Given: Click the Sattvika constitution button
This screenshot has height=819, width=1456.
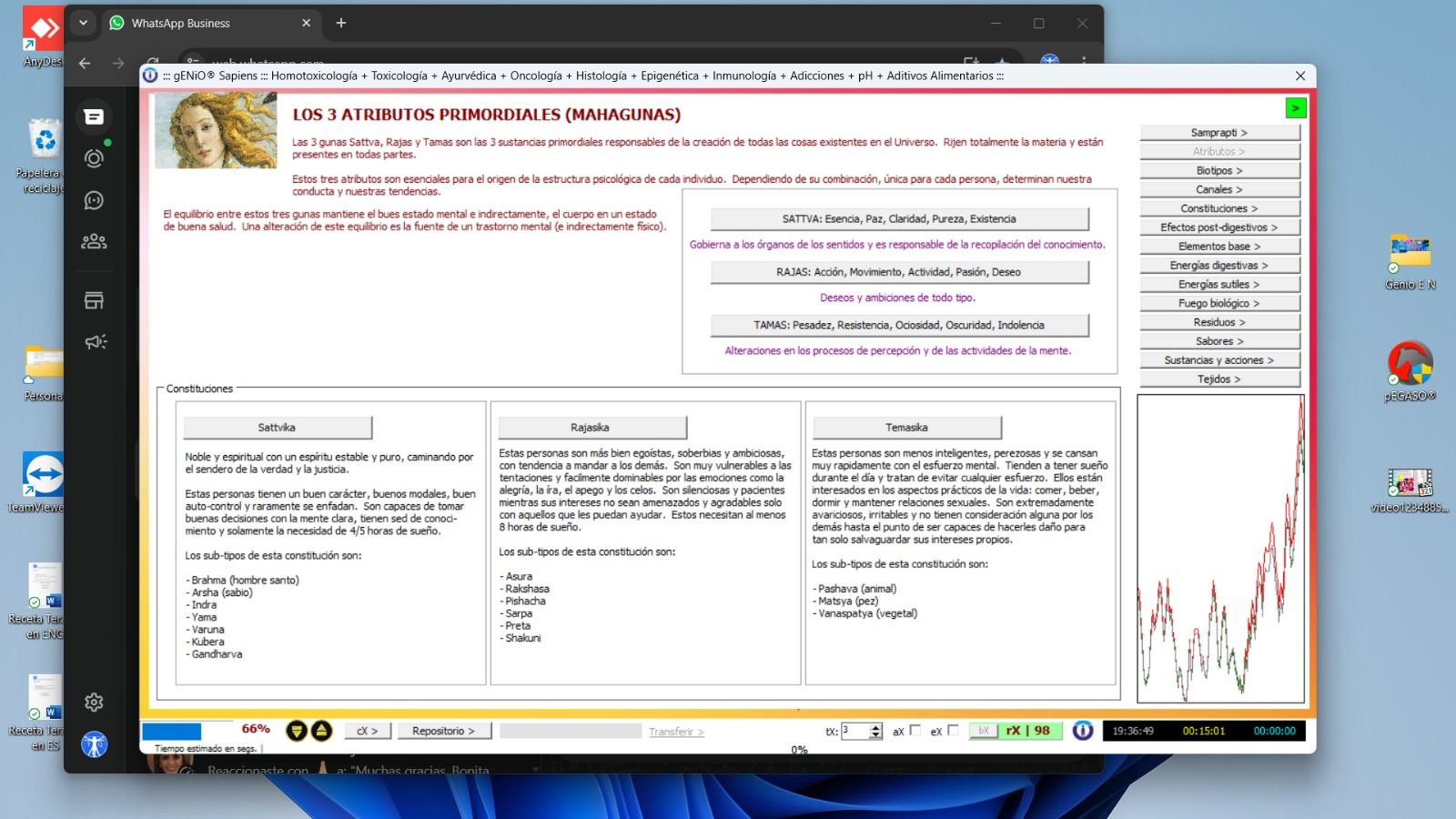Looking at the screenshot, I should 278,428.
